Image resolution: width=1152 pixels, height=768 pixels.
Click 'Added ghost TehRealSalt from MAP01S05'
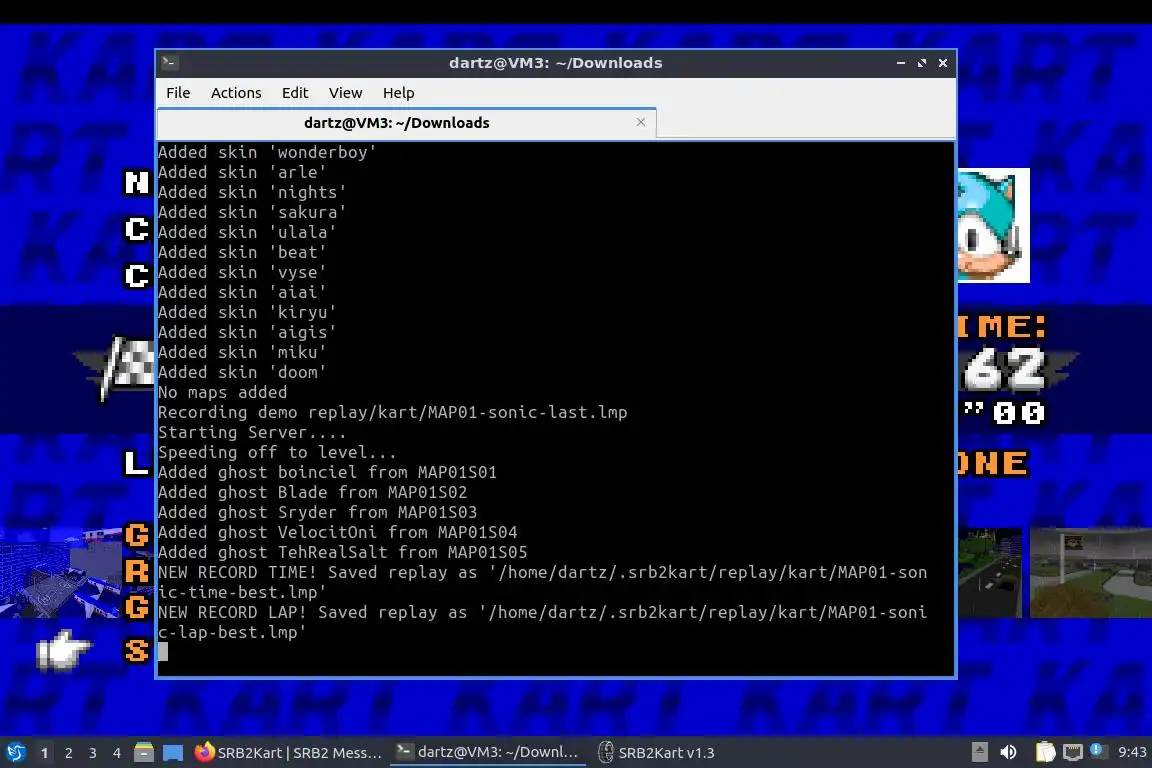(342, 552)
